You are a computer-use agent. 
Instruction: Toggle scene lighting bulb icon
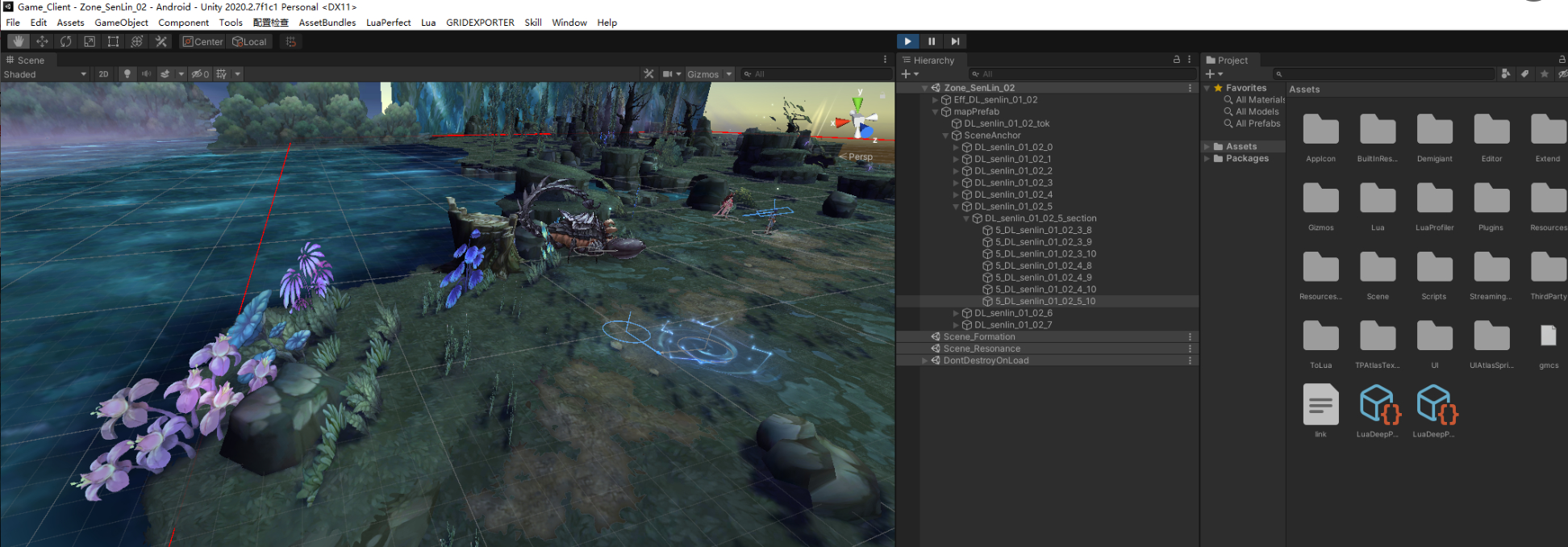[x=127, y=74]
